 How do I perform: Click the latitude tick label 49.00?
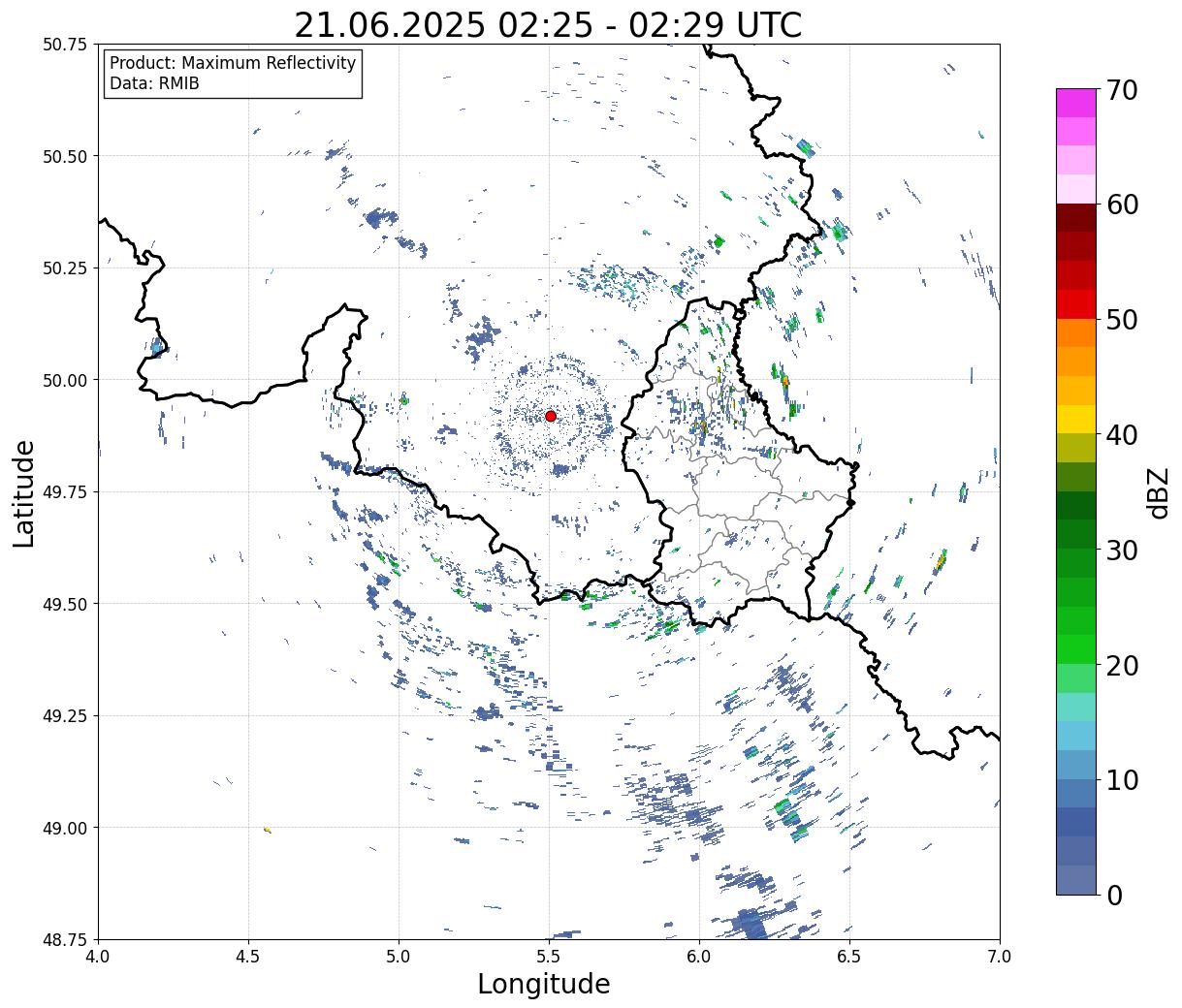(x=64, y=828)
